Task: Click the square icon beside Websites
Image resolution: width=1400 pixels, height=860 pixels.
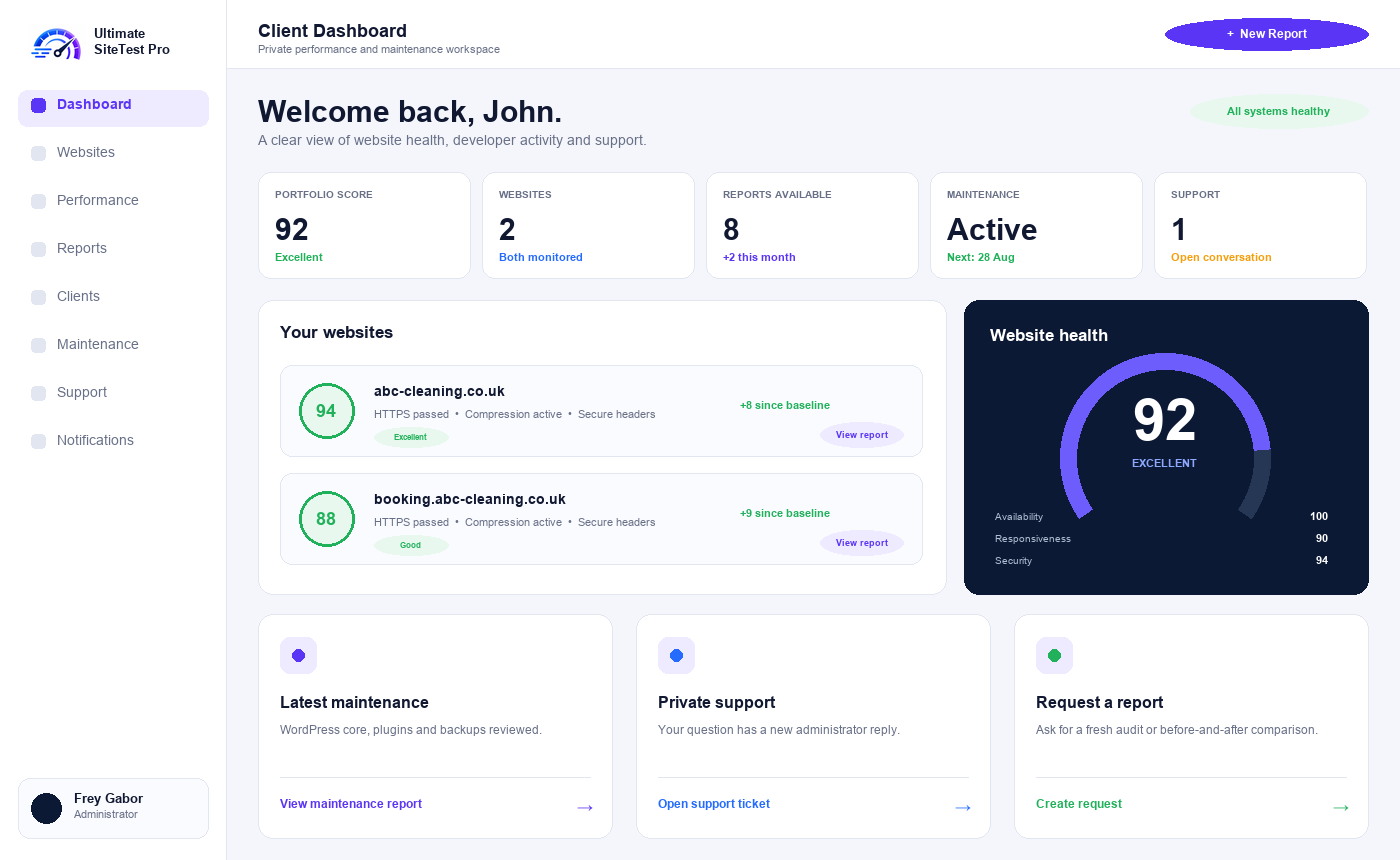Action: pyautogui.click(x=38, y=153)
